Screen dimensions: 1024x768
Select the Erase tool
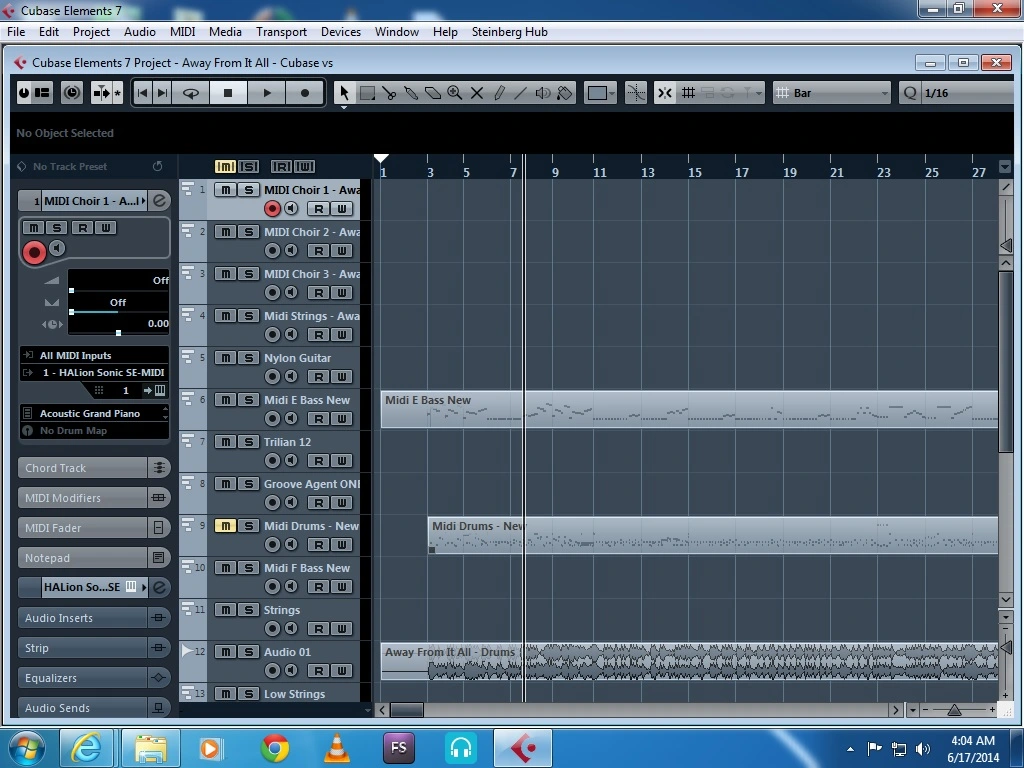pyautogui.click(x=432, y=93)
